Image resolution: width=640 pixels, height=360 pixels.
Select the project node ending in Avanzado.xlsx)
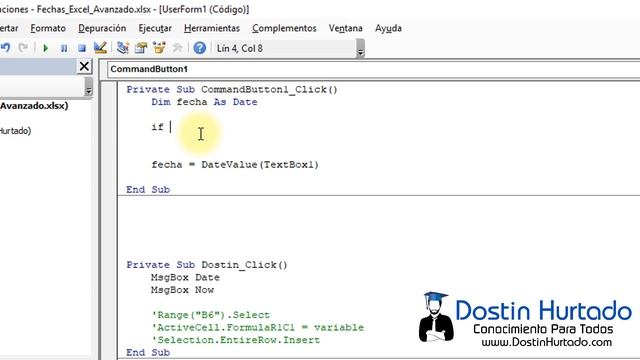click(34, 106)
